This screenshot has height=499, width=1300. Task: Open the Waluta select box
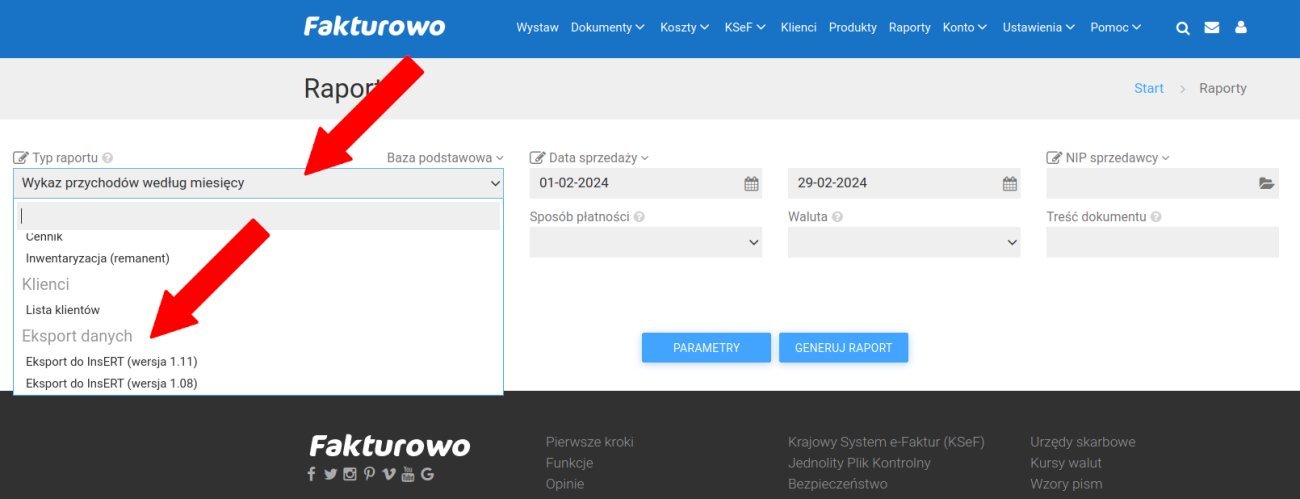[904, 242]
